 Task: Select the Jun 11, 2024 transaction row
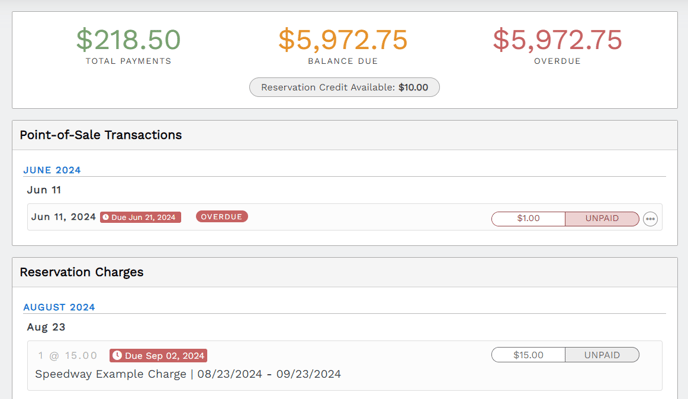[345, 217]
